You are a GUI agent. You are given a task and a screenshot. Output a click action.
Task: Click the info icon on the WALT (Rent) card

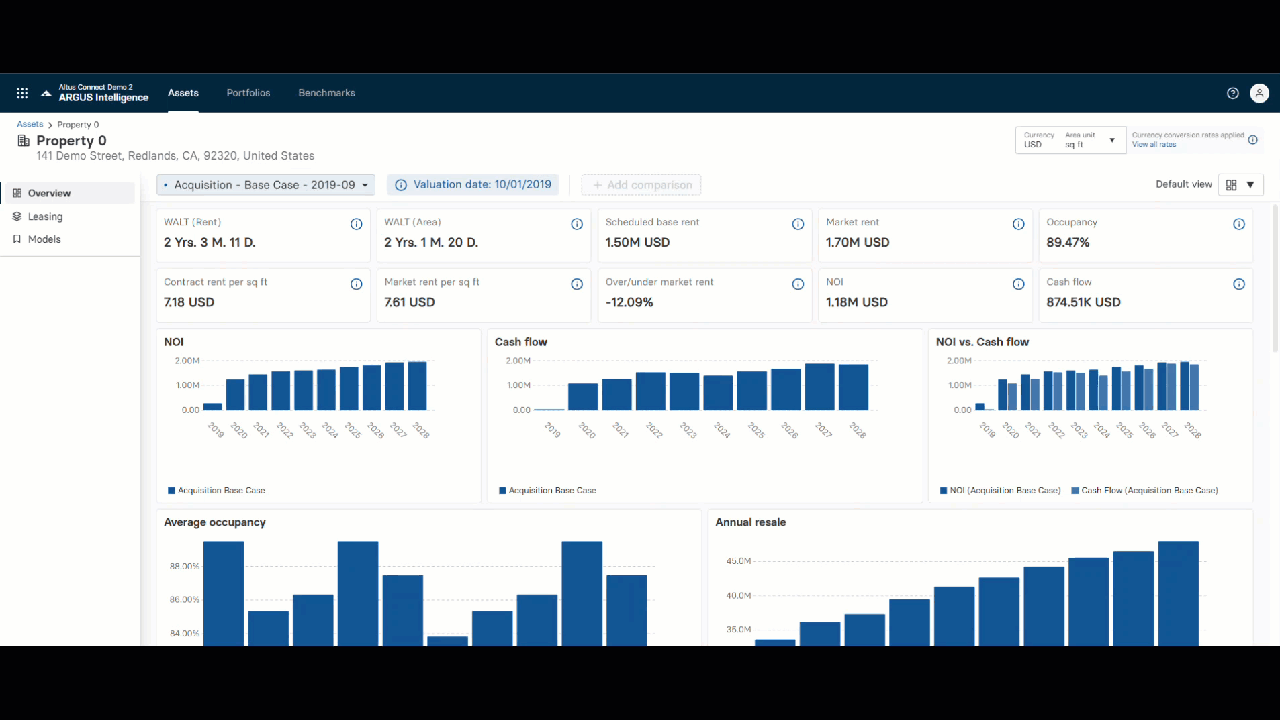coord(357,224)
